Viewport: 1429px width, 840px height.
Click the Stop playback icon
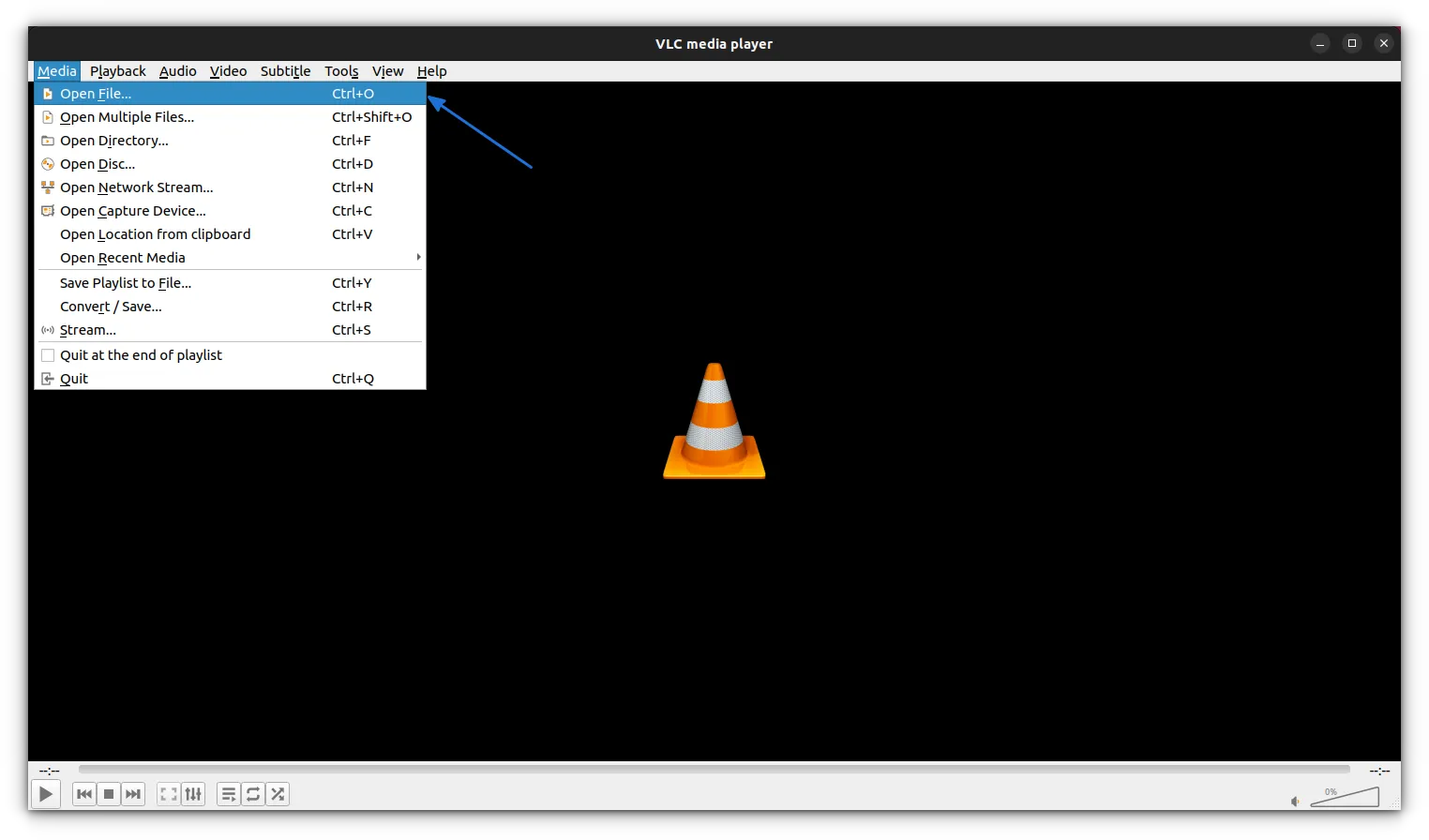point(108,794)
